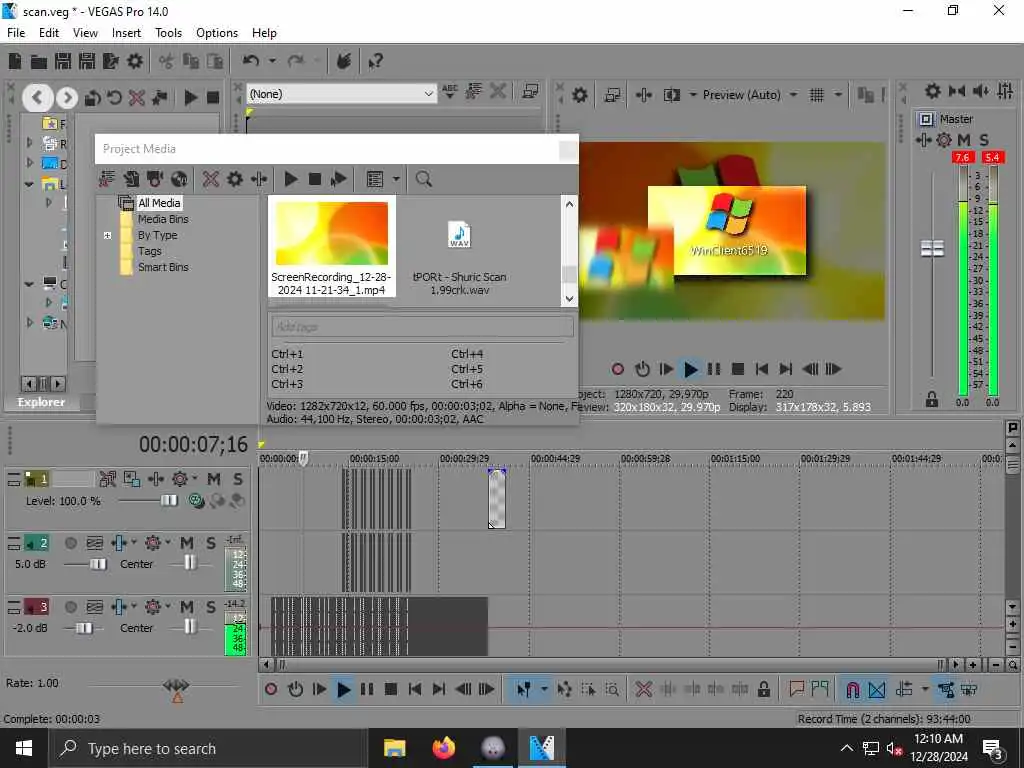Click the overlays grid icon in preview

click(x=816, y=95)
